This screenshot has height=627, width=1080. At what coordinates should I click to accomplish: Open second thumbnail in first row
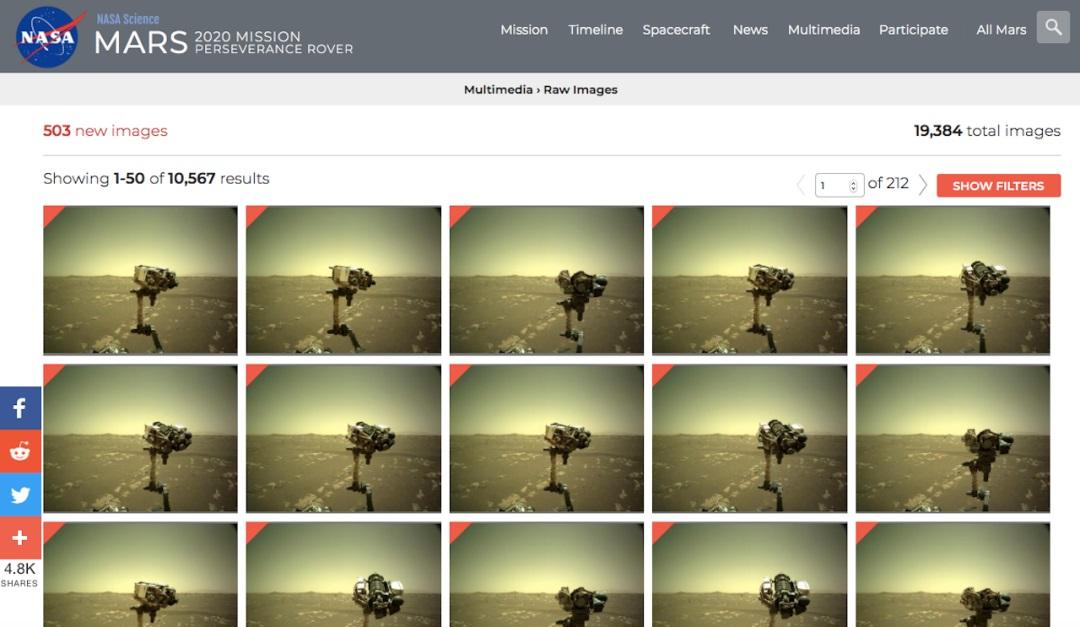(344, 280)
